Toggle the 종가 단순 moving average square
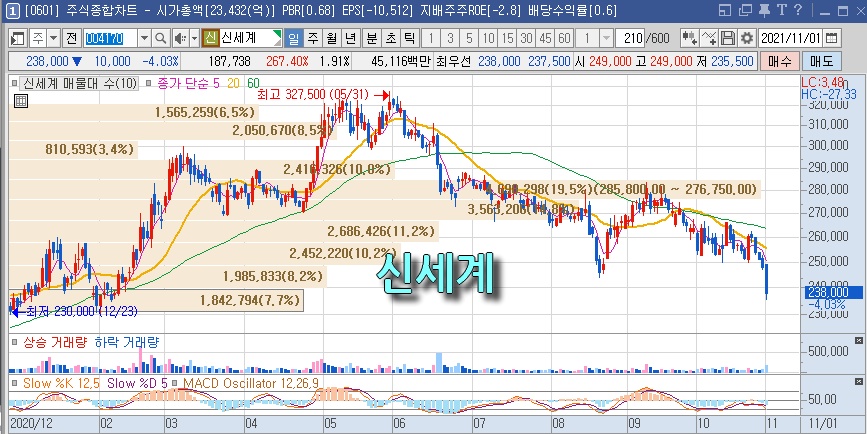 [148, 84]
